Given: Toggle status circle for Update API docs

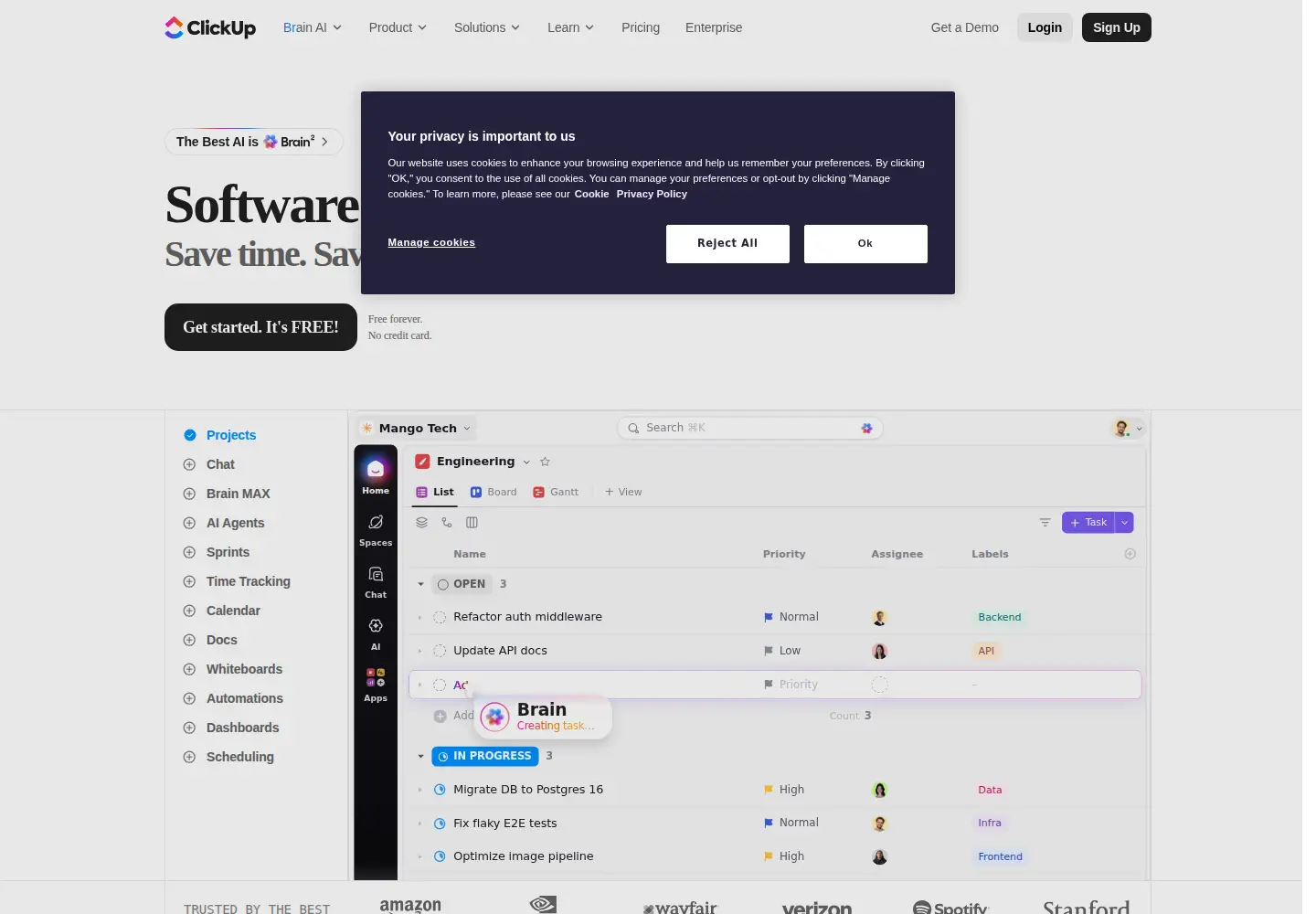Looking at the screenshot, I should pyautogui.click(x=440, y=651).
